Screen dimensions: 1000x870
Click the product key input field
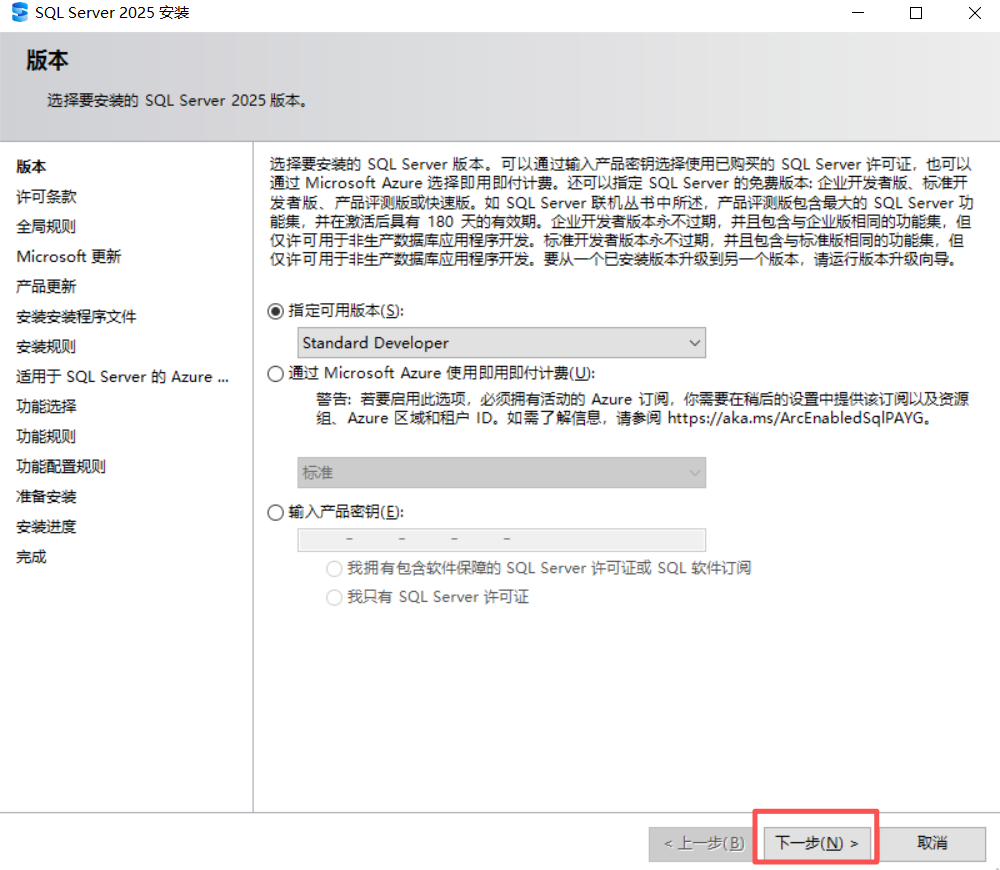pos(501,540)
